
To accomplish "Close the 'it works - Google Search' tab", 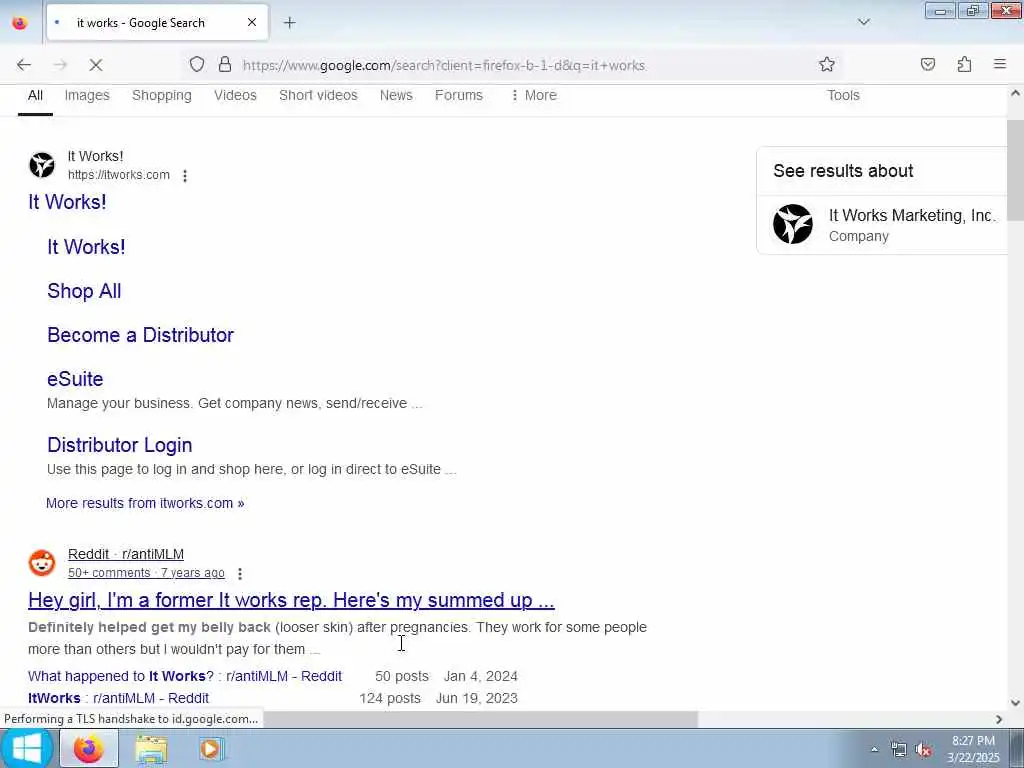I will [252, 22].
